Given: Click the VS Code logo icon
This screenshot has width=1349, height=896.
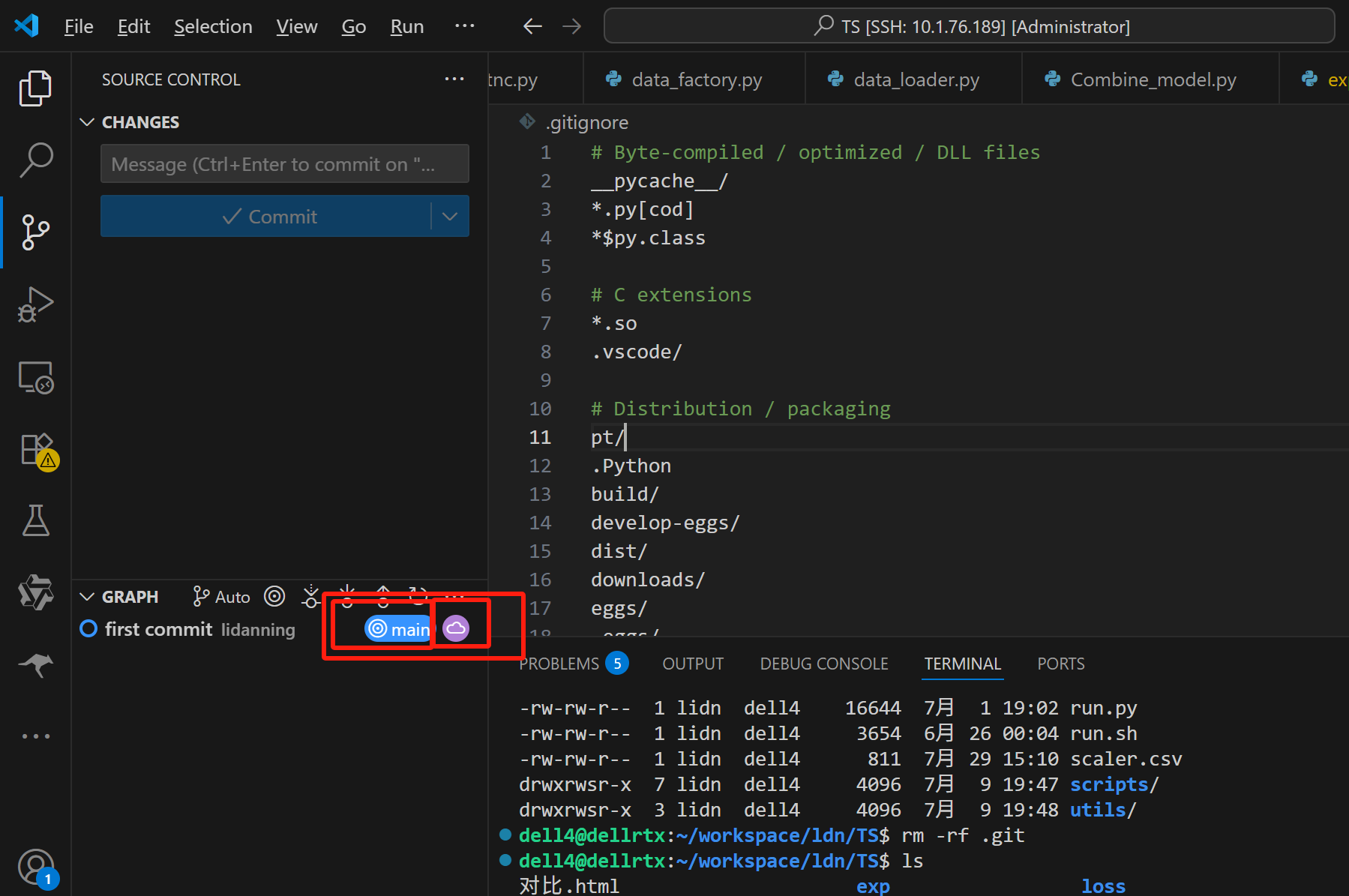Looking at the screenshot, I should coord(27,26).
